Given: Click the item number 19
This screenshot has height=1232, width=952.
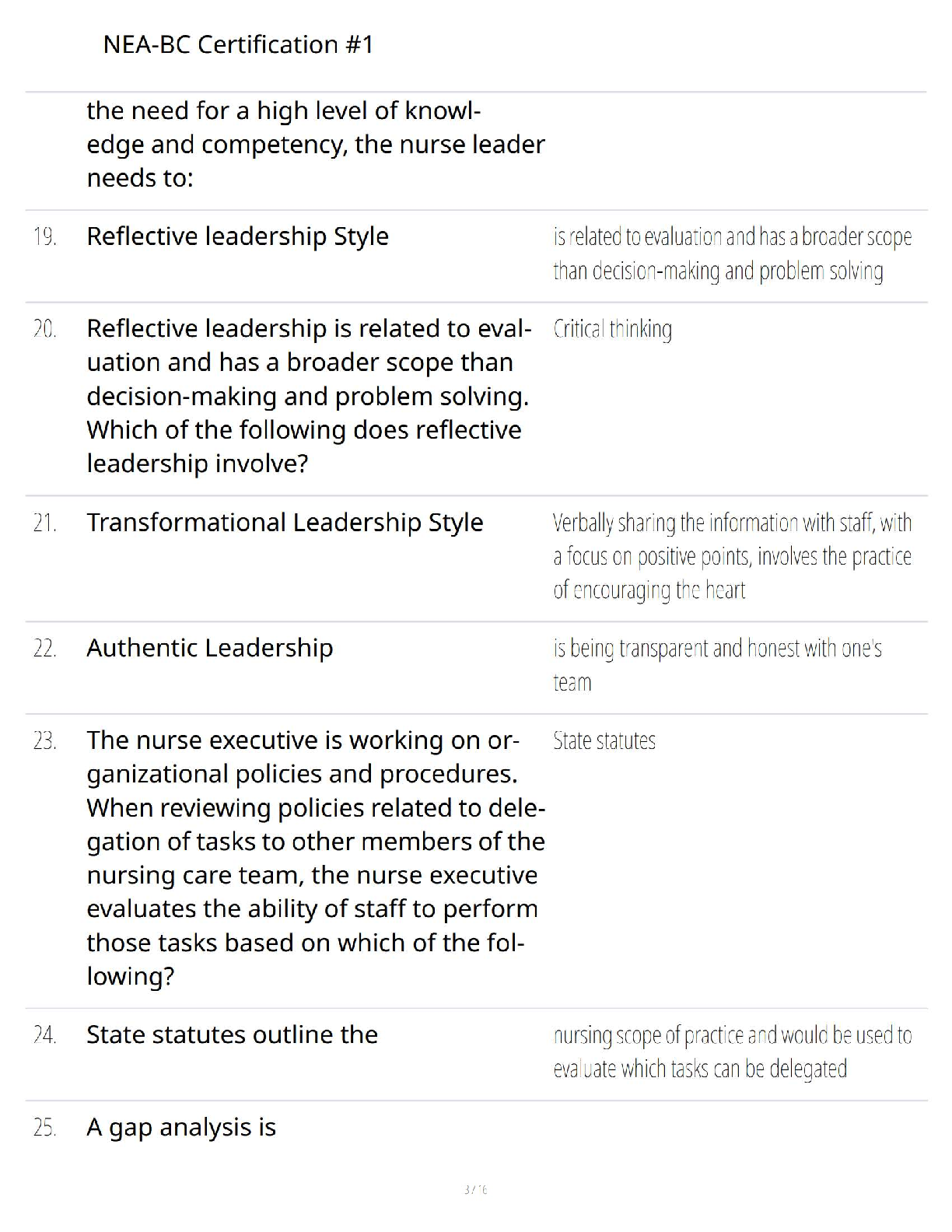Looking at the screenshot, I should coord(45,237).
